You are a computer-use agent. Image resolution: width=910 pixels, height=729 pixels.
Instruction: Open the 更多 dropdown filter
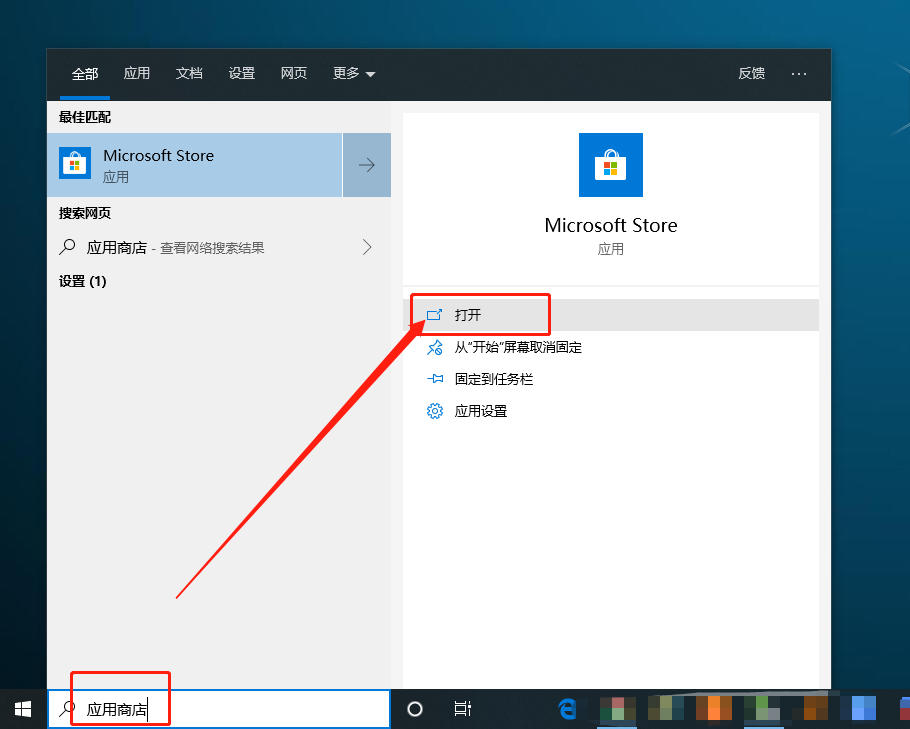(x=354, y=74)
